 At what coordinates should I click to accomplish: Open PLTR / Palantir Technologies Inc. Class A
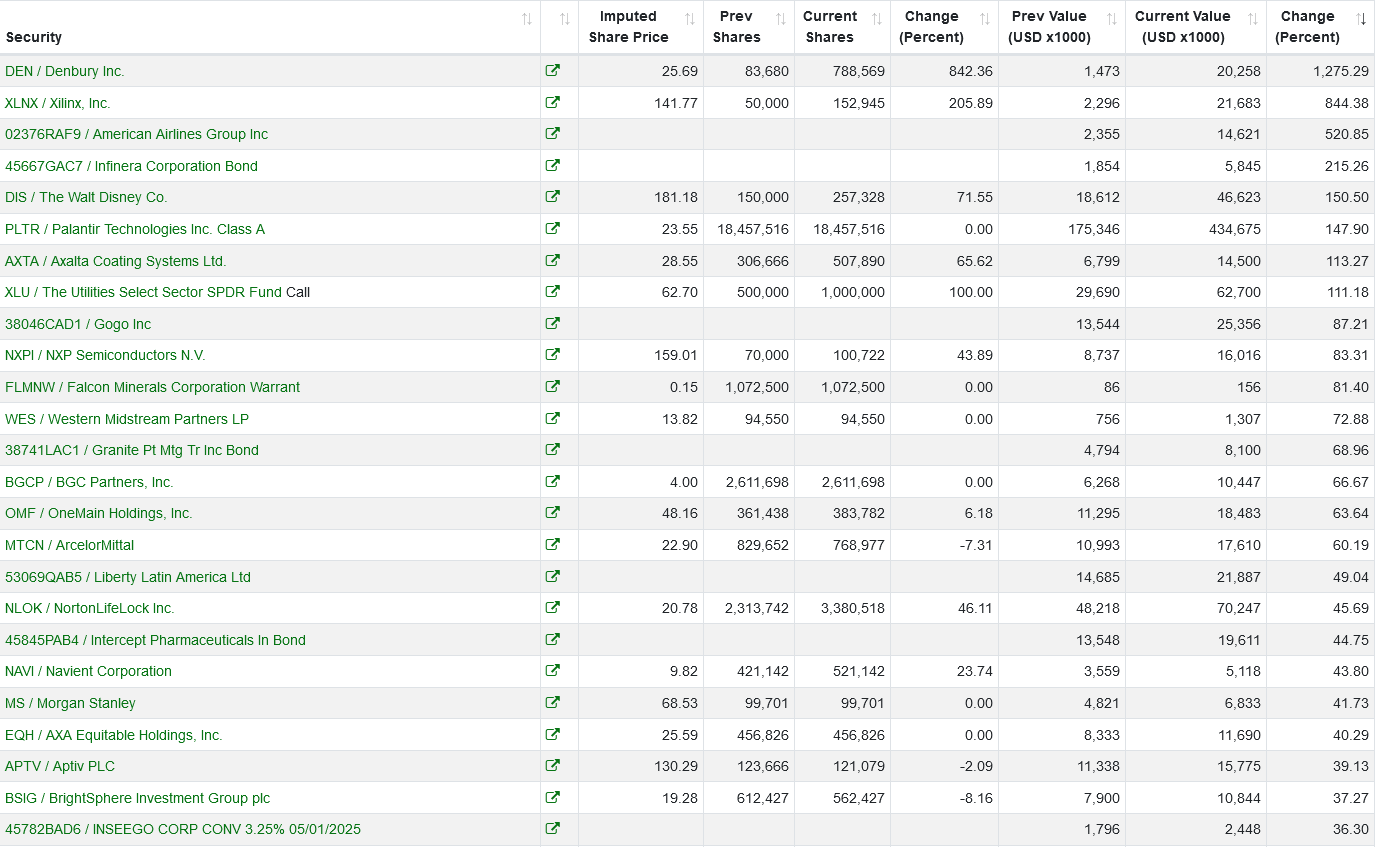(135, 229)
